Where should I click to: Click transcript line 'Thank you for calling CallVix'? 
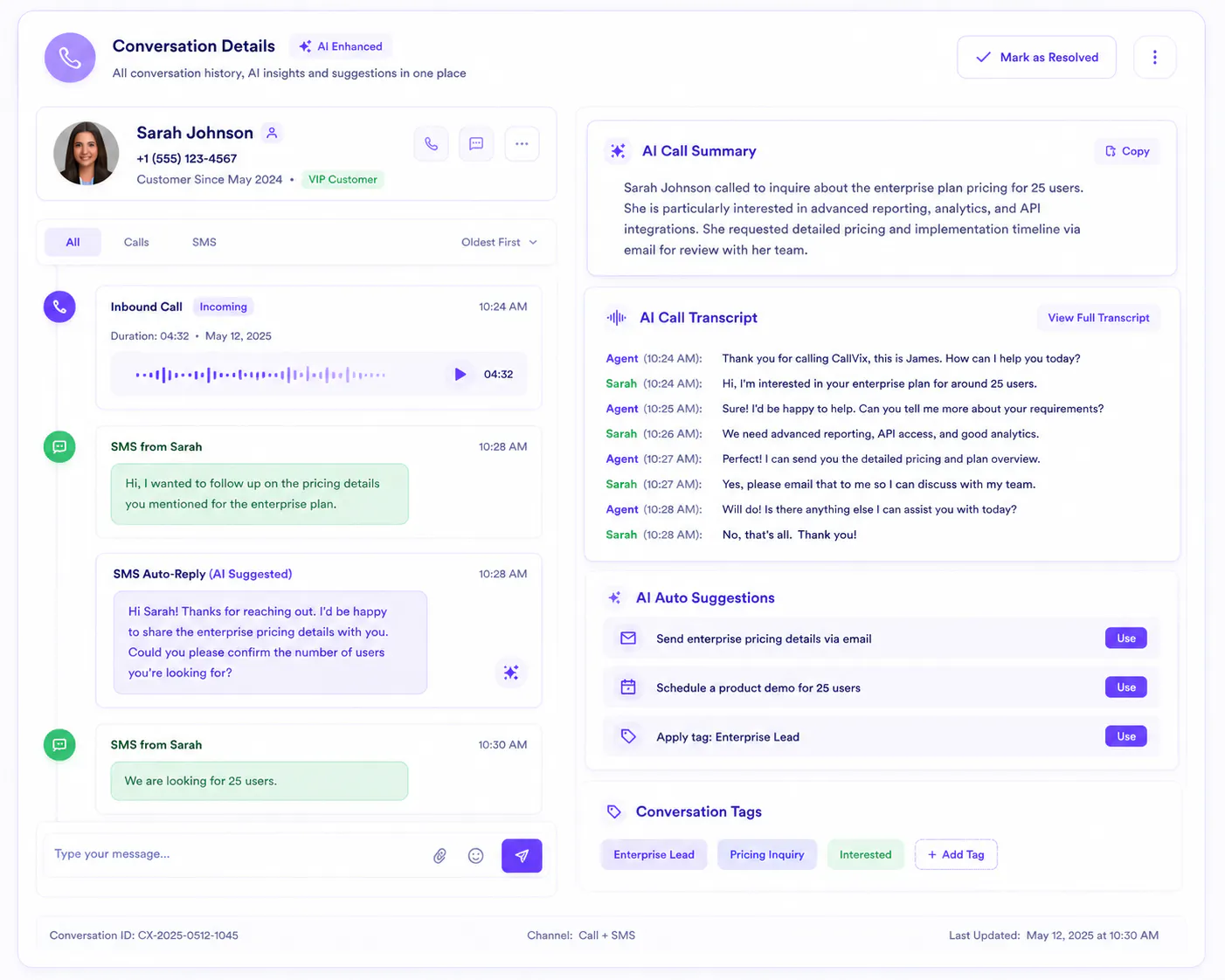tap(901, 358)
